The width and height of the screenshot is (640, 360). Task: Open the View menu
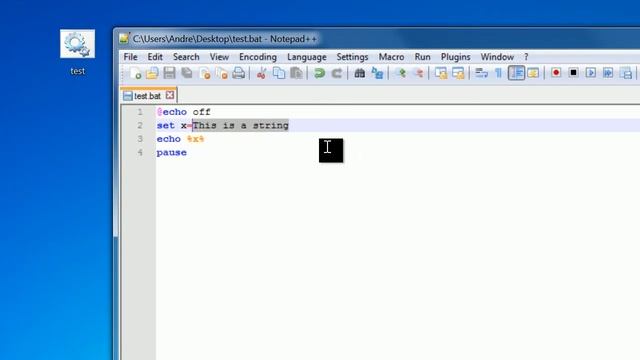coord(219,57)
